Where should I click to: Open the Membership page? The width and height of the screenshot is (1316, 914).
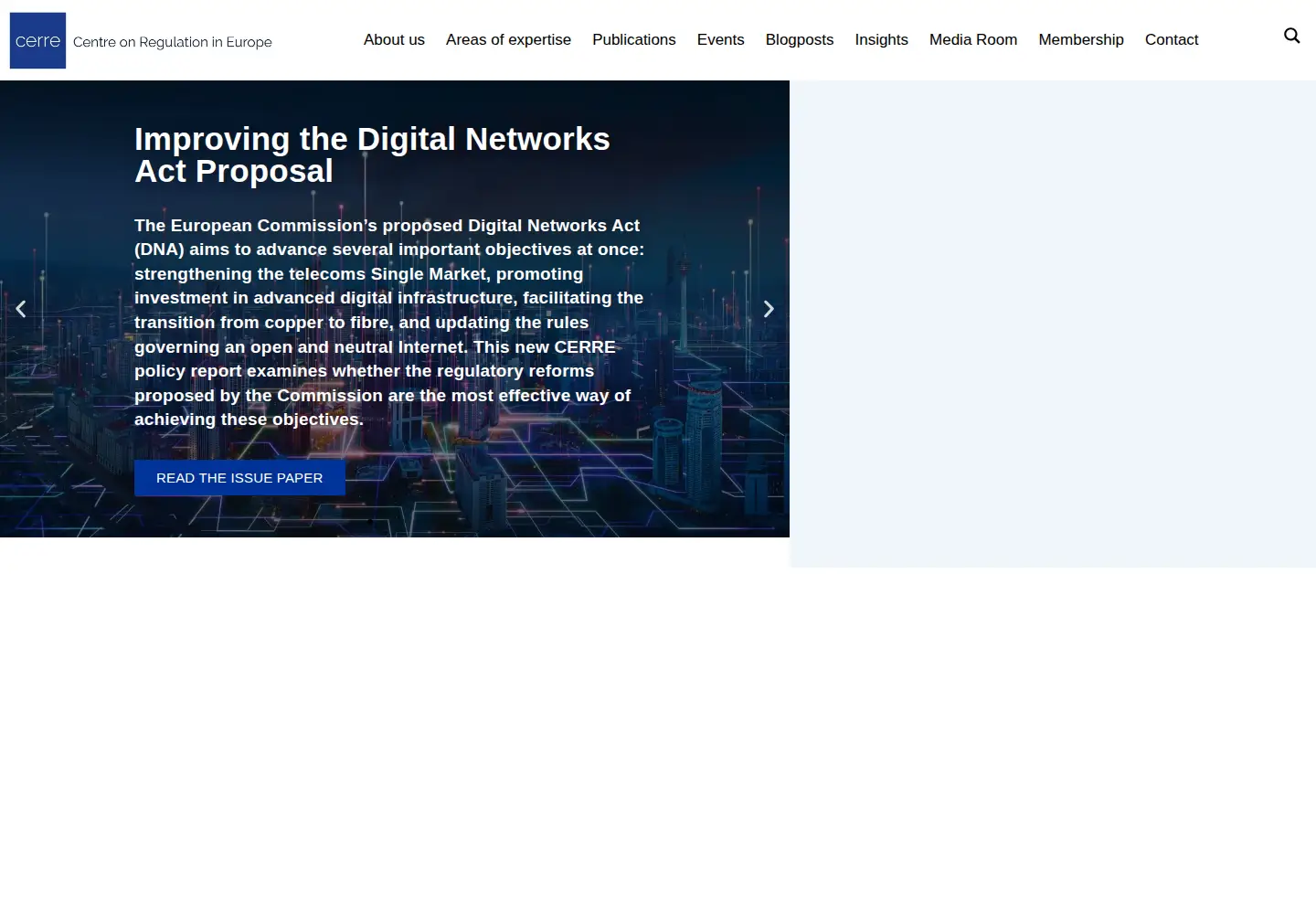[x=1081, y=39]
